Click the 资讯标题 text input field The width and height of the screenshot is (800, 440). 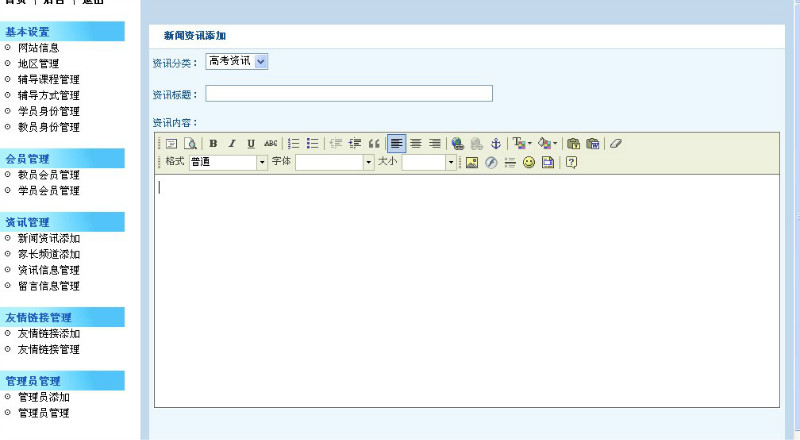(x=348, y=94)
